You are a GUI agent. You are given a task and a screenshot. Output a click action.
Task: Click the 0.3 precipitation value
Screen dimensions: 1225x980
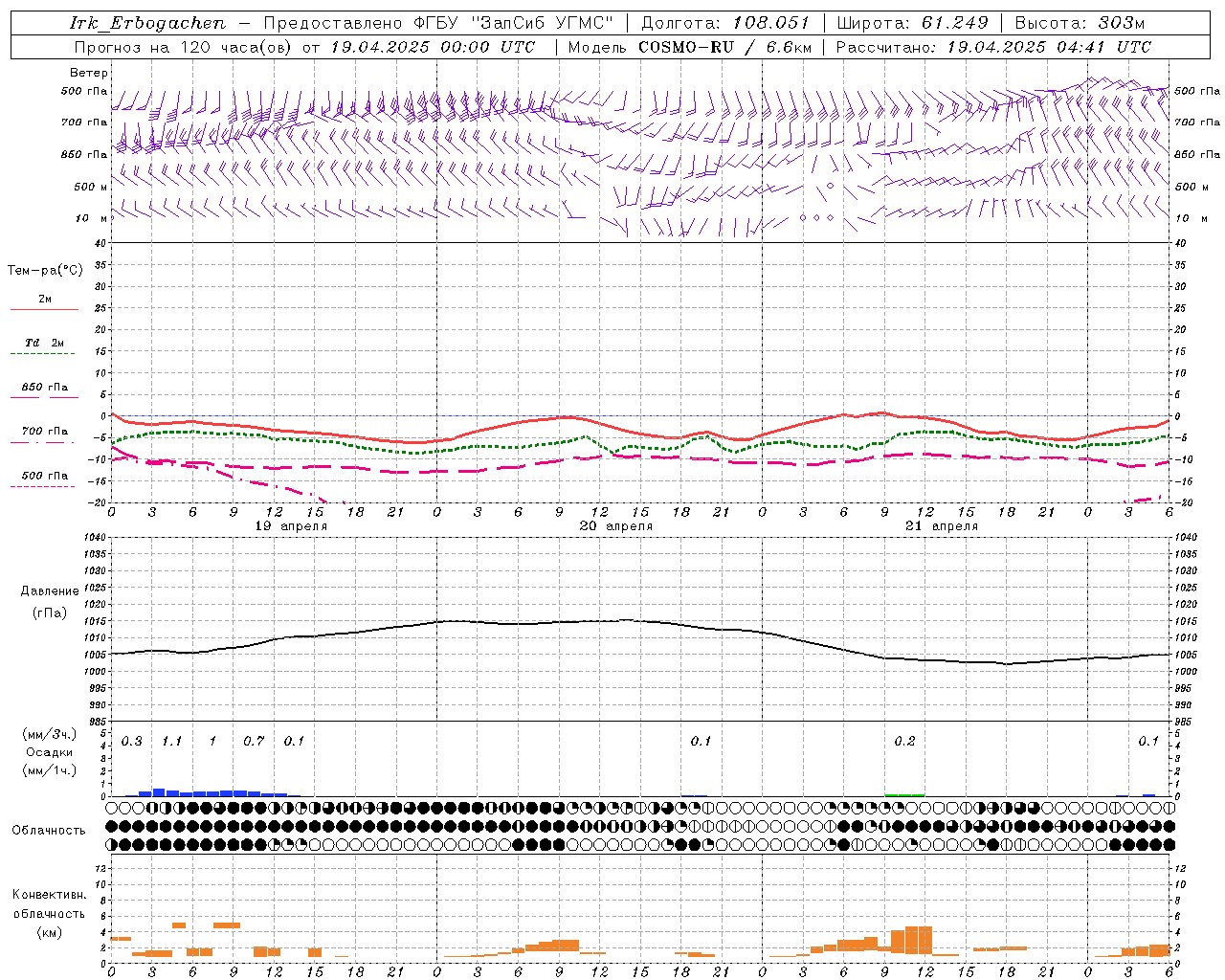tap(132, 742)
